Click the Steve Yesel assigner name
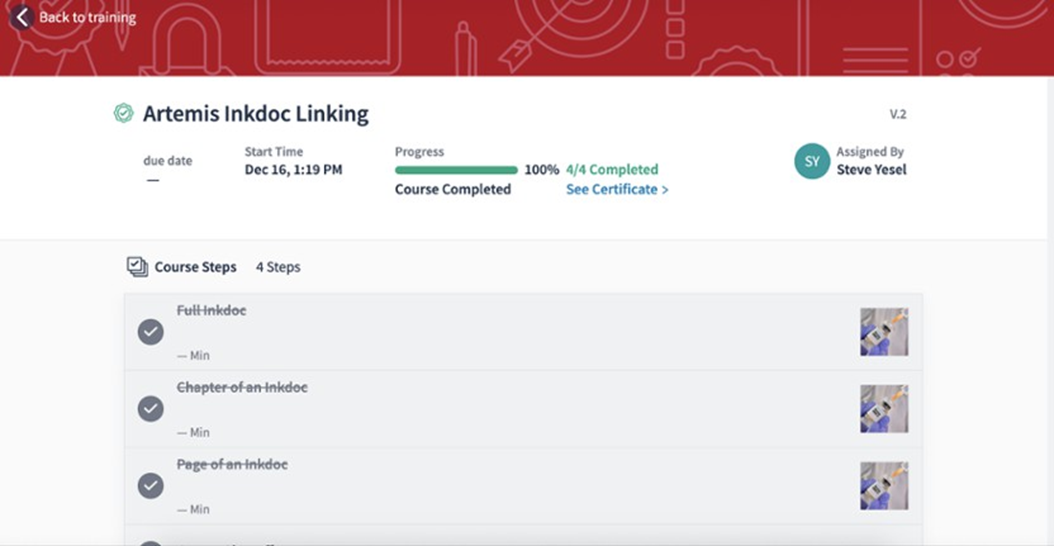This screenshot has height=546, width=1054. 871,169
